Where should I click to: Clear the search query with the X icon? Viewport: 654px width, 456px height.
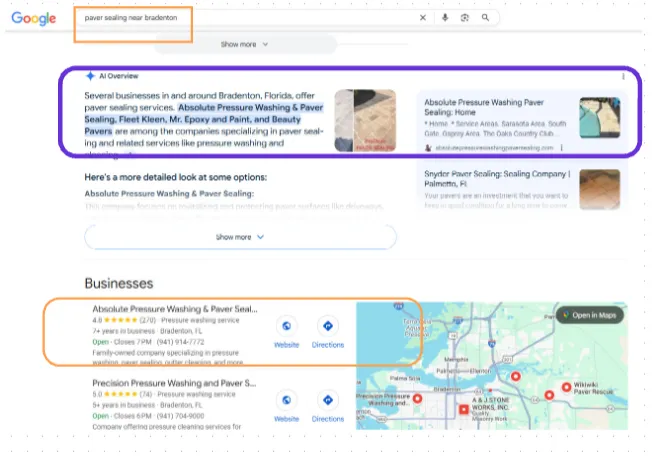tap(423, 18)
